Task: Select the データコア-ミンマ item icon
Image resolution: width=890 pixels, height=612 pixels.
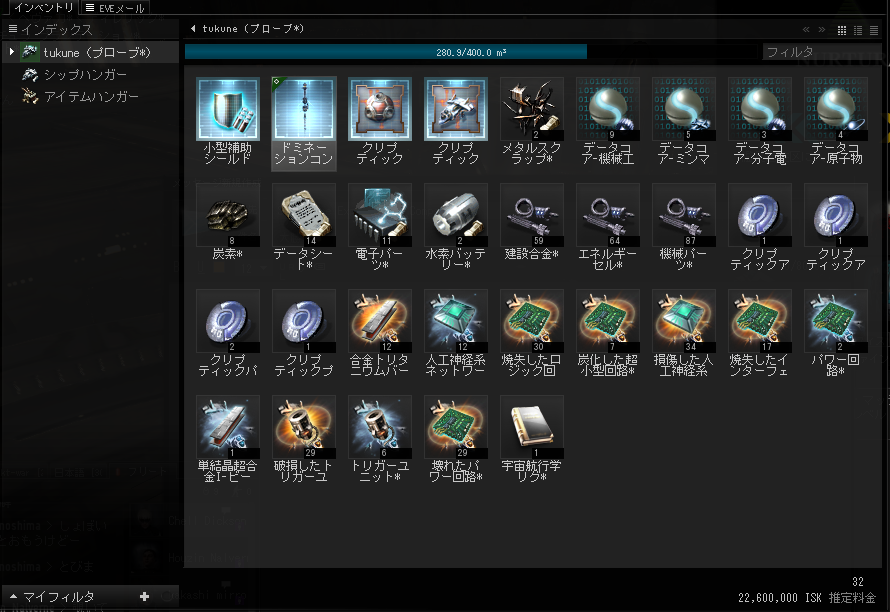Action: pyautogui.click(x=684, y=109)
